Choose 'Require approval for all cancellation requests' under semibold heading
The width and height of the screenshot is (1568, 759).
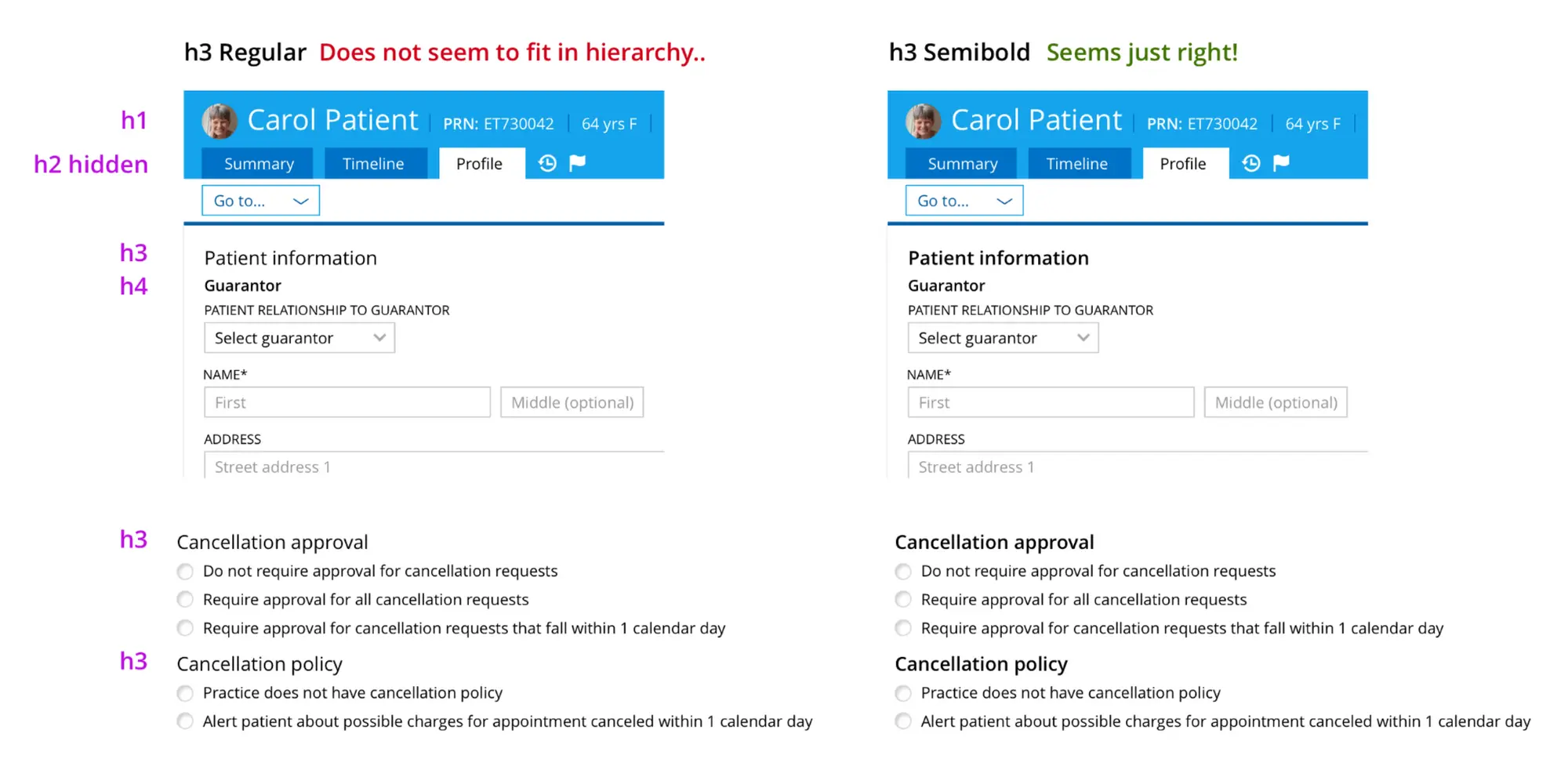click(x=903, y=600)
